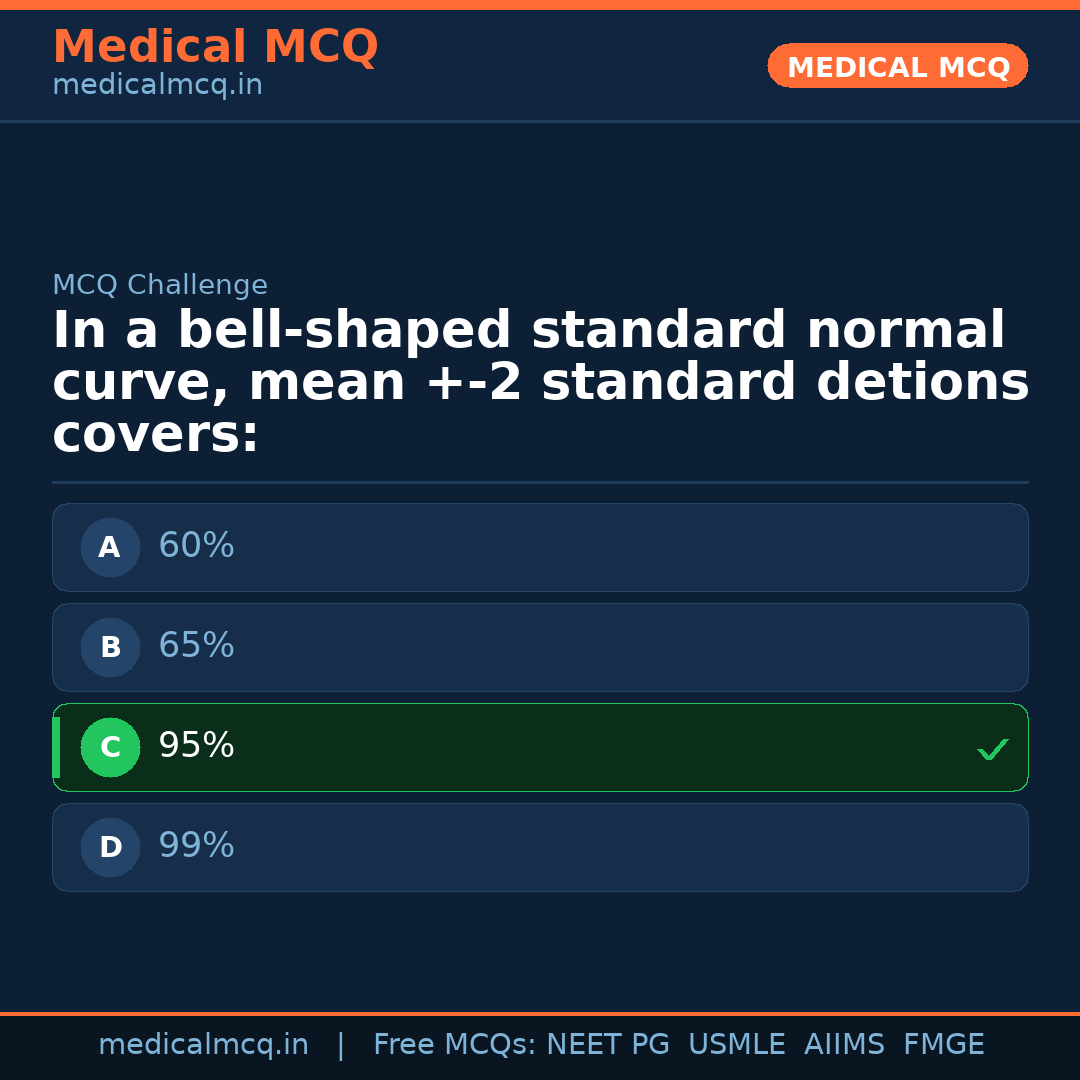This screenshot has height=1080, width=1080.
Task: Pick the 95% answer option
Action: (x=540, y=747)
